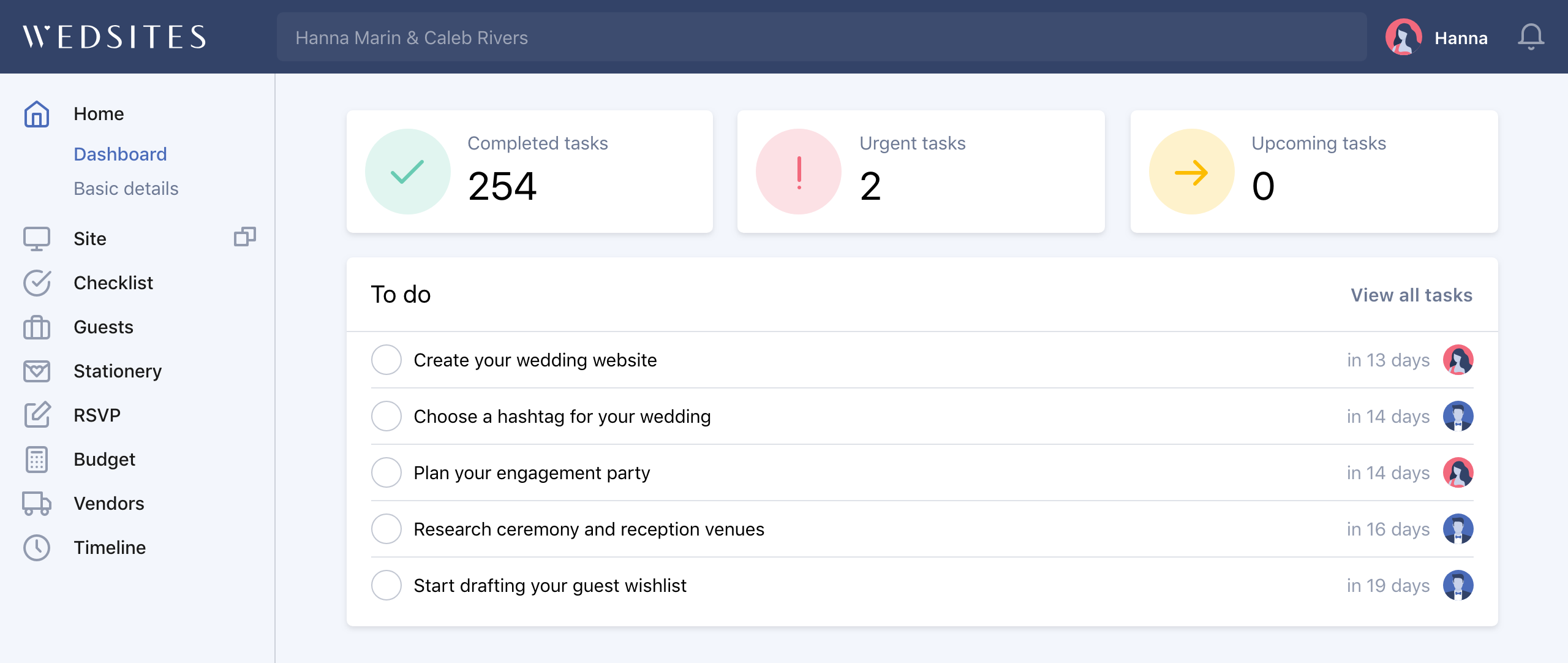The width and height of the screenshot is (1568, 663).
Task: Click the 'in 19 days' due date
Action: (x=1388, y=586)
